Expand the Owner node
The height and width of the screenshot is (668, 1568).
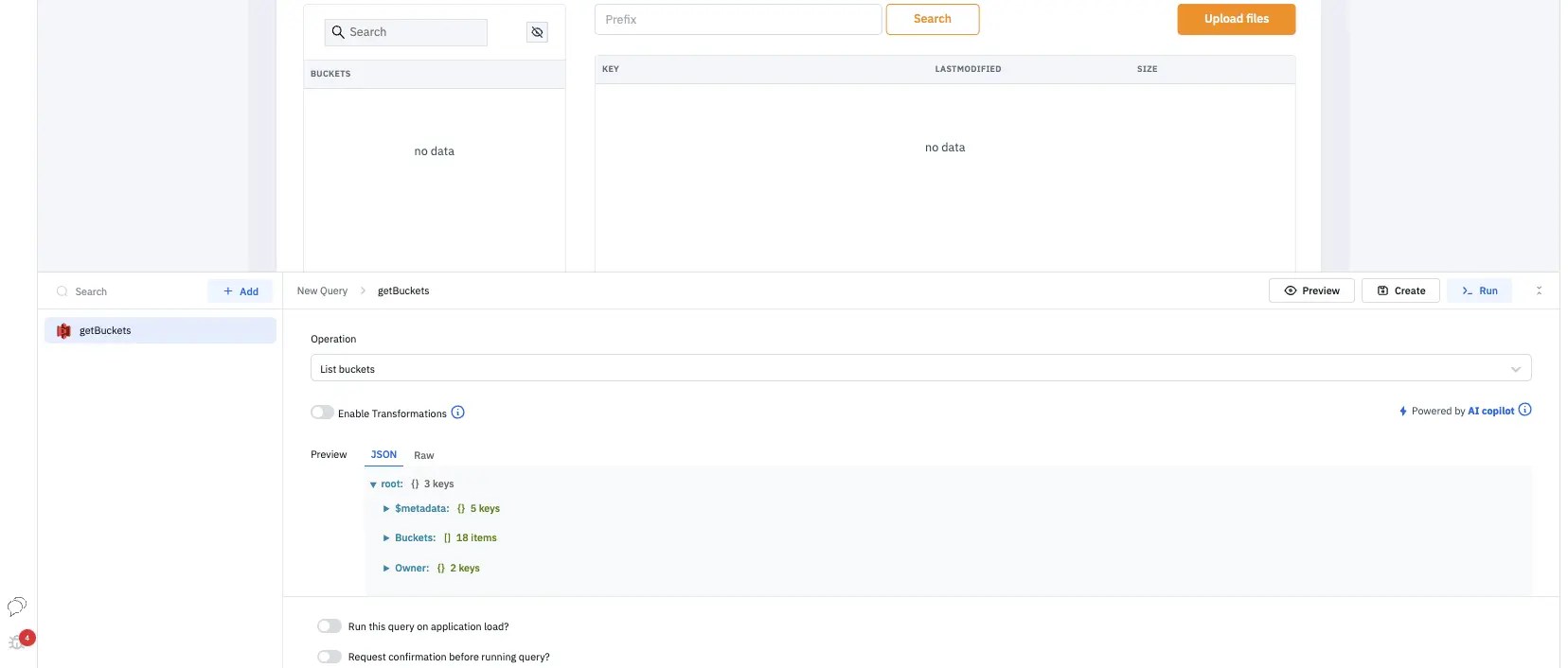pyautogui.click(x=386, y=569)
